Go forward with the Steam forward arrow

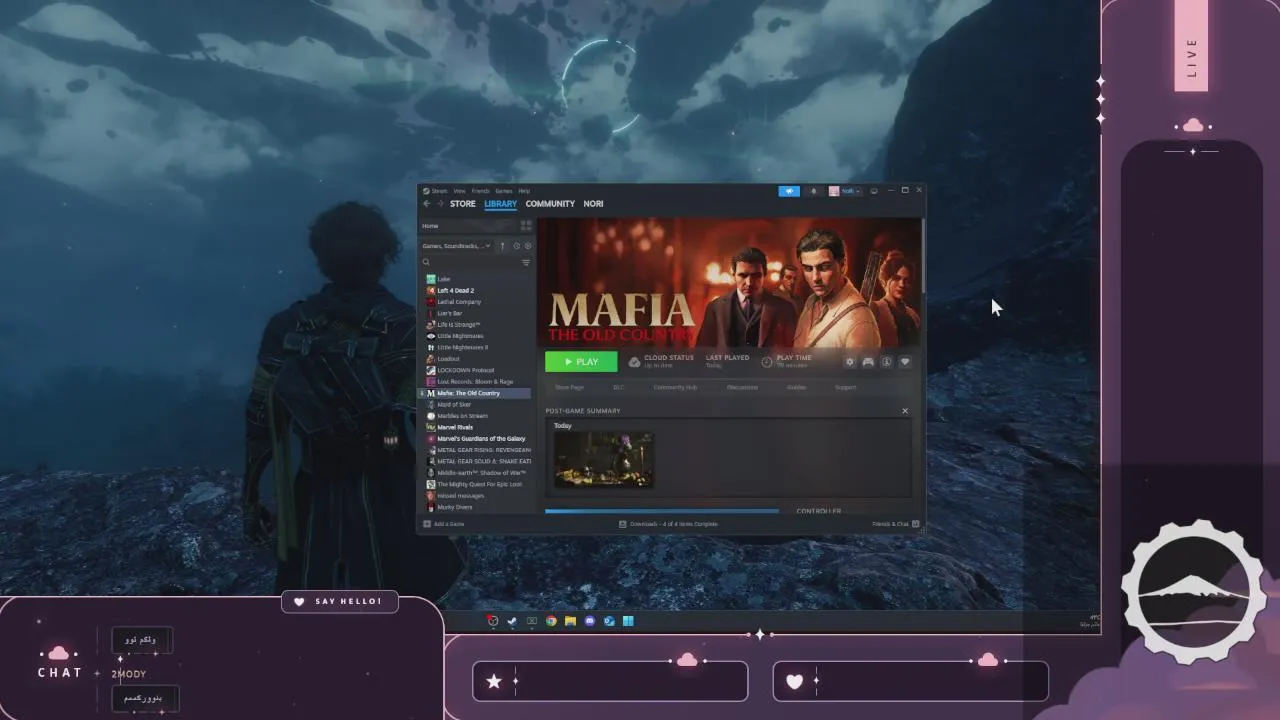(x=440, y=204)
